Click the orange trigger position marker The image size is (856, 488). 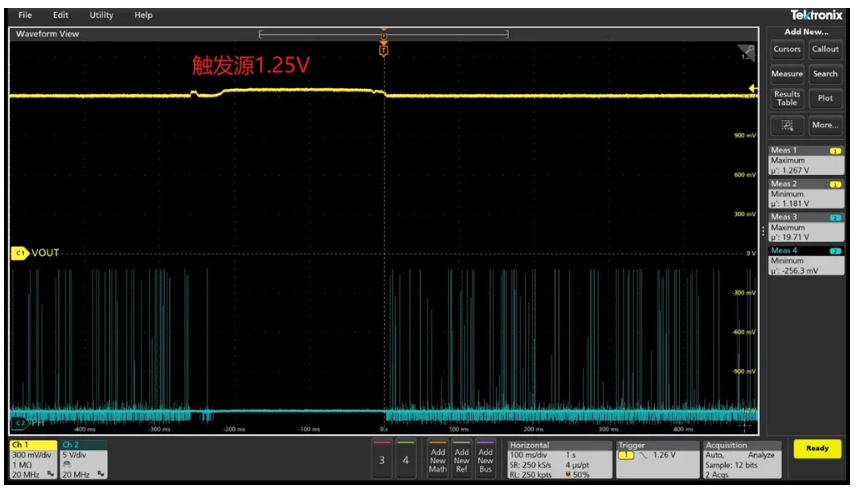pos(383,50)
